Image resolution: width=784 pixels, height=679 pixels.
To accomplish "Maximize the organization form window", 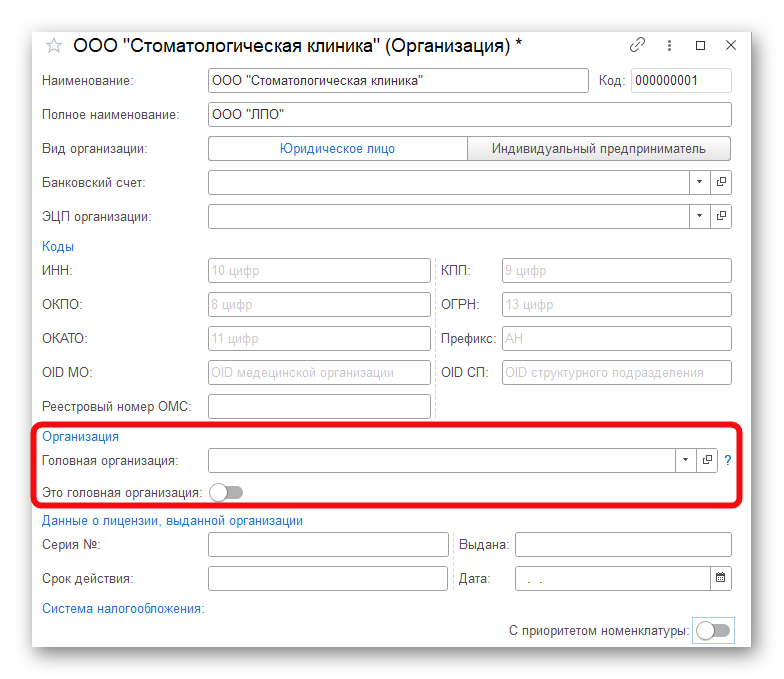I will [x=700, y=46].
